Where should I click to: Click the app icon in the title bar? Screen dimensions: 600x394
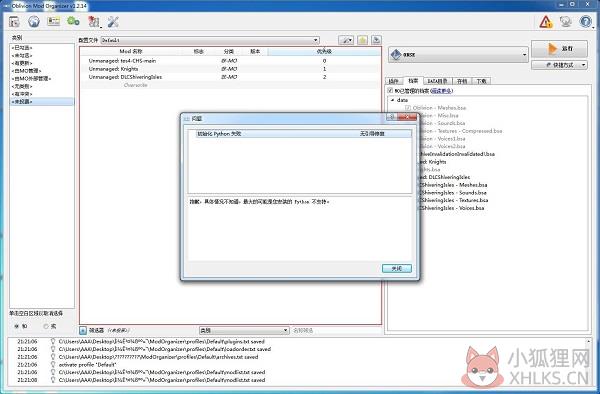6,6
